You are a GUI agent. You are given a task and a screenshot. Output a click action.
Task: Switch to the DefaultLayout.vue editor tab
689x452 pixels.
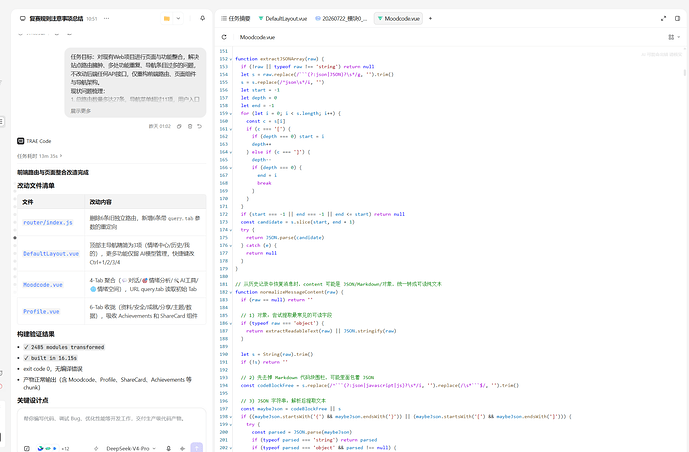283,18
